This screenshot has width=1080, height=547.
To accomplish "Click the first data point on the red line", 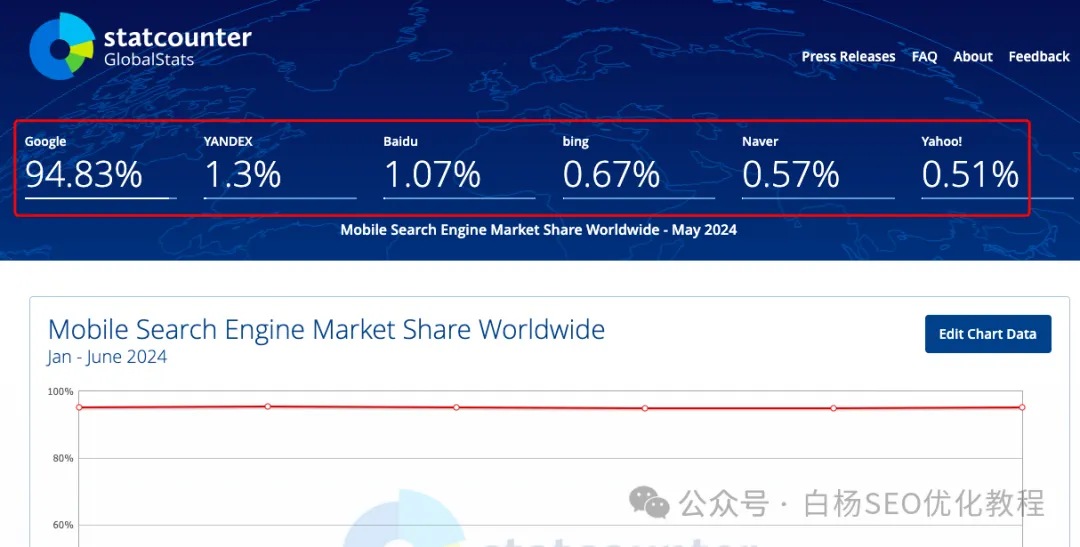I will [79, 407].
